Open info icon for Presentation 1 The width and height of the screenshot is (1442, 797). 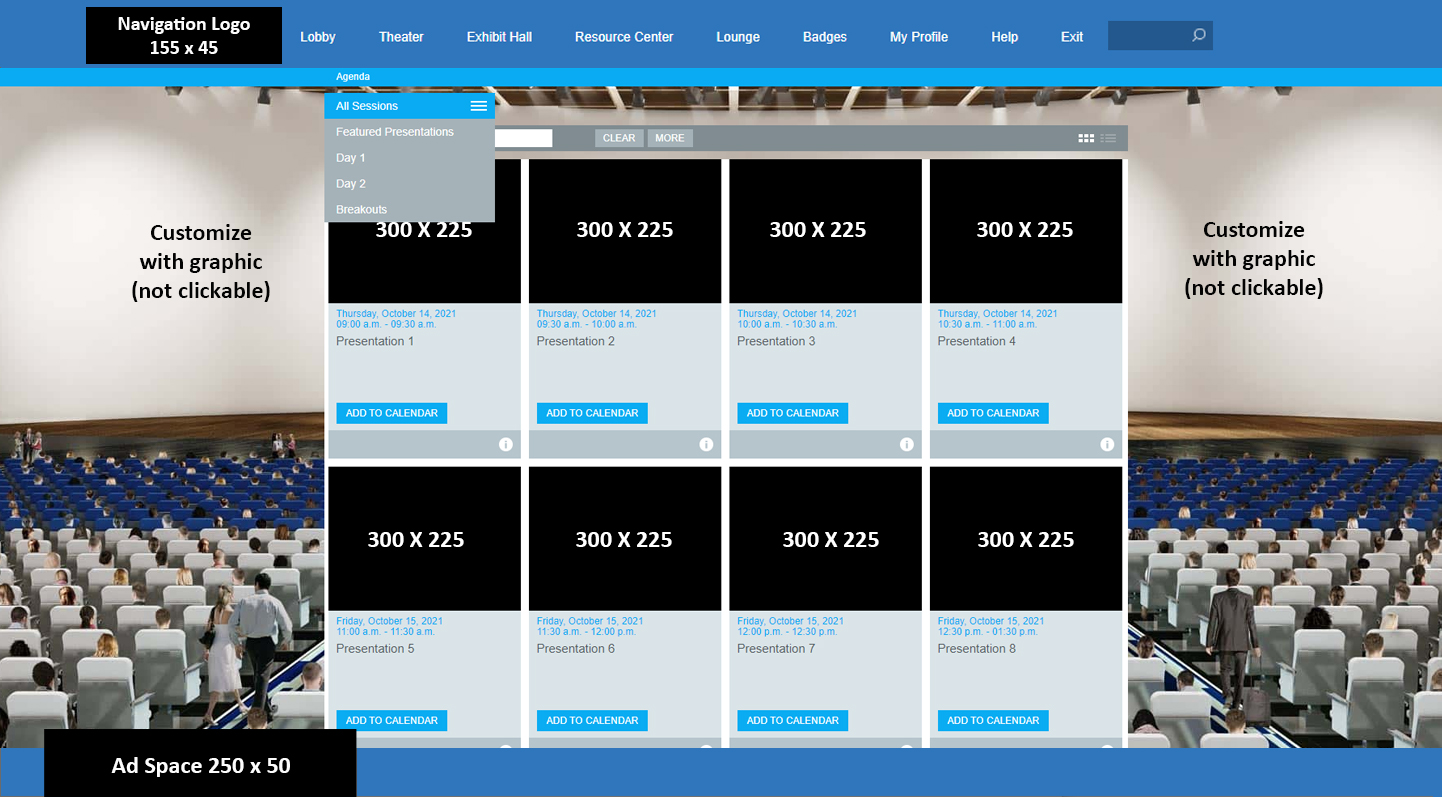(x=506, y=444)
